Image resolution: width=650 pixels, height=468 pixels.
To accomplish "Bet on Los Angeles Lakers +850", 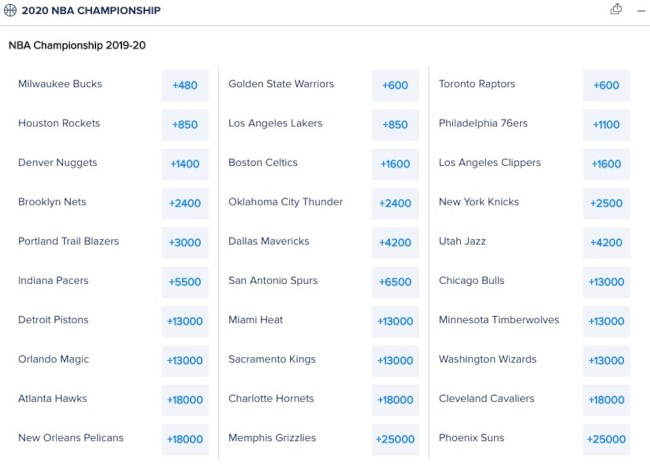I will click(395, 125).
